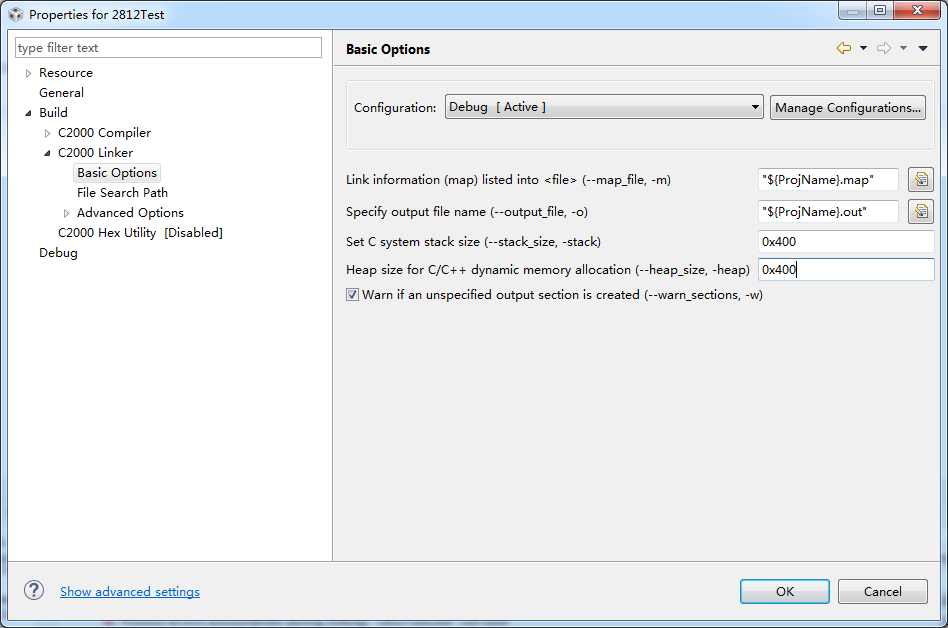Expand the Advanced Options node
Screen dimensions: 948x628
tap(67, 213)
